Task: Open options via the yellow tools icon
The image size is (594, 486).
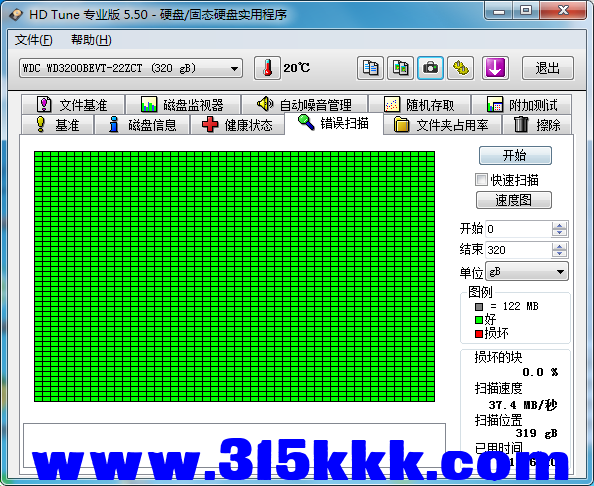Action: coord(460,68)
